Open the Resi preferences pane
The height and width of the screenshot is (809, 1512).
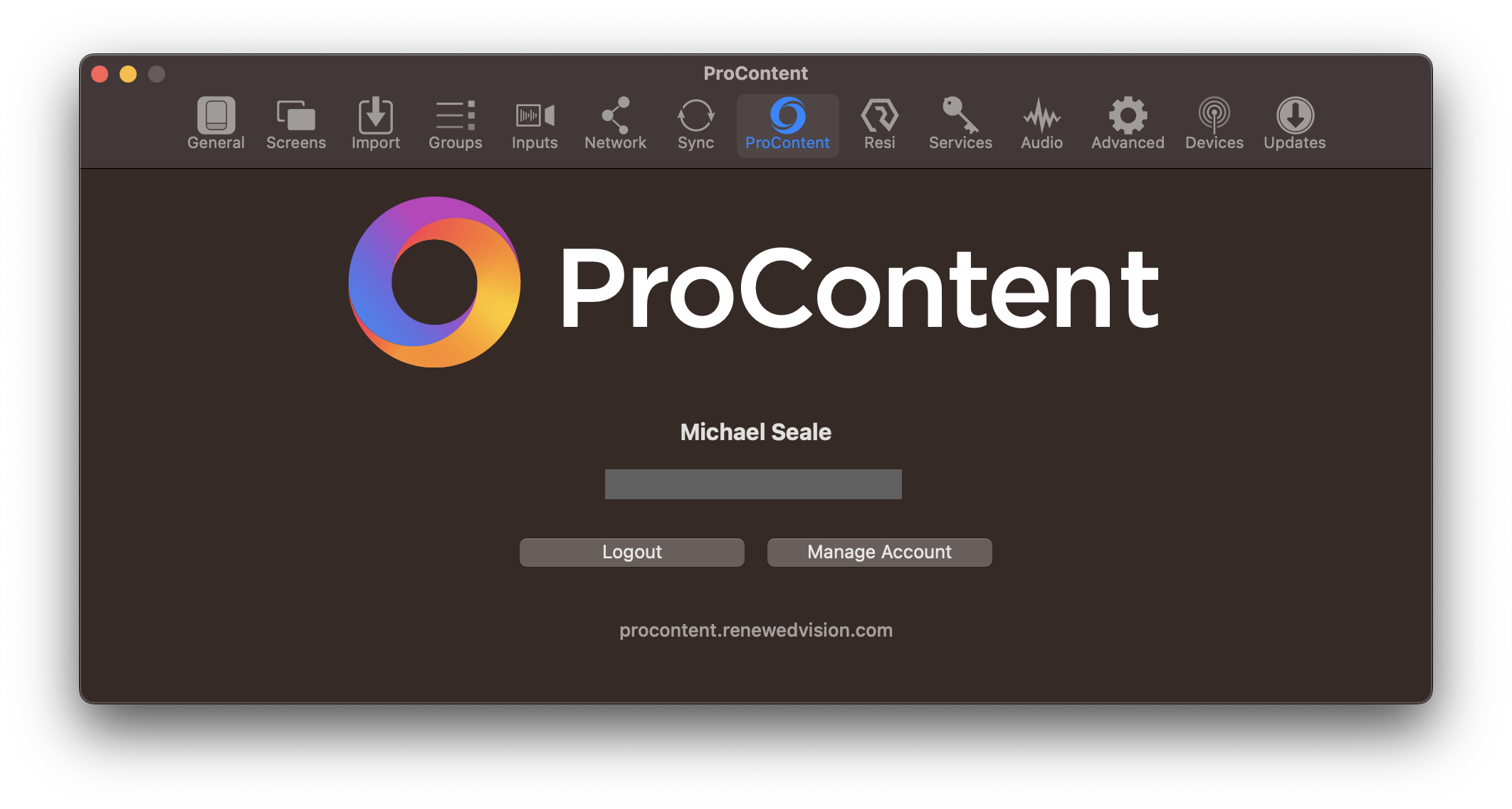click(x=879, y=125)
